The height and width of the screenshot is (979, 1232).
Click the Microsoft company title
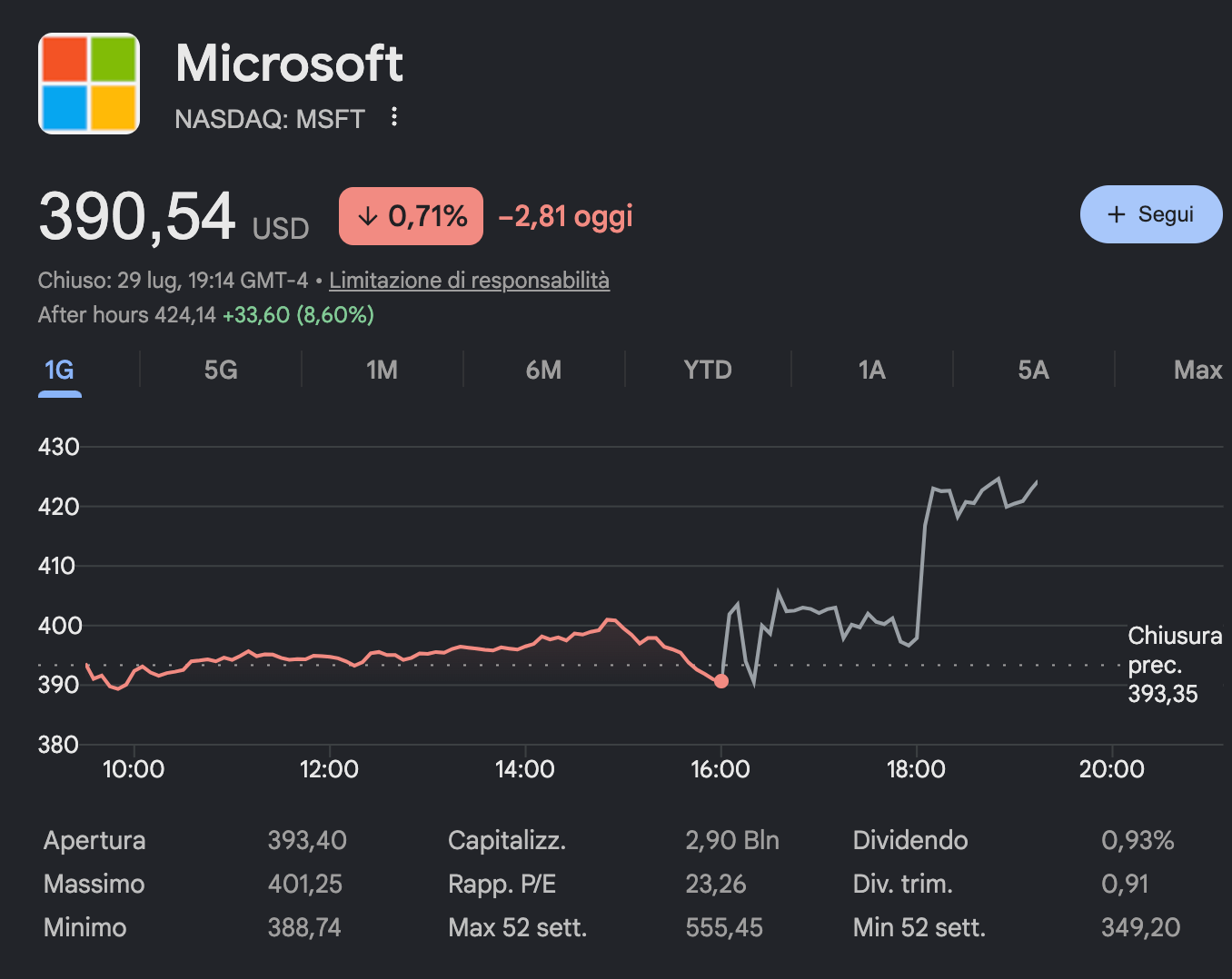tap(289, 64)
